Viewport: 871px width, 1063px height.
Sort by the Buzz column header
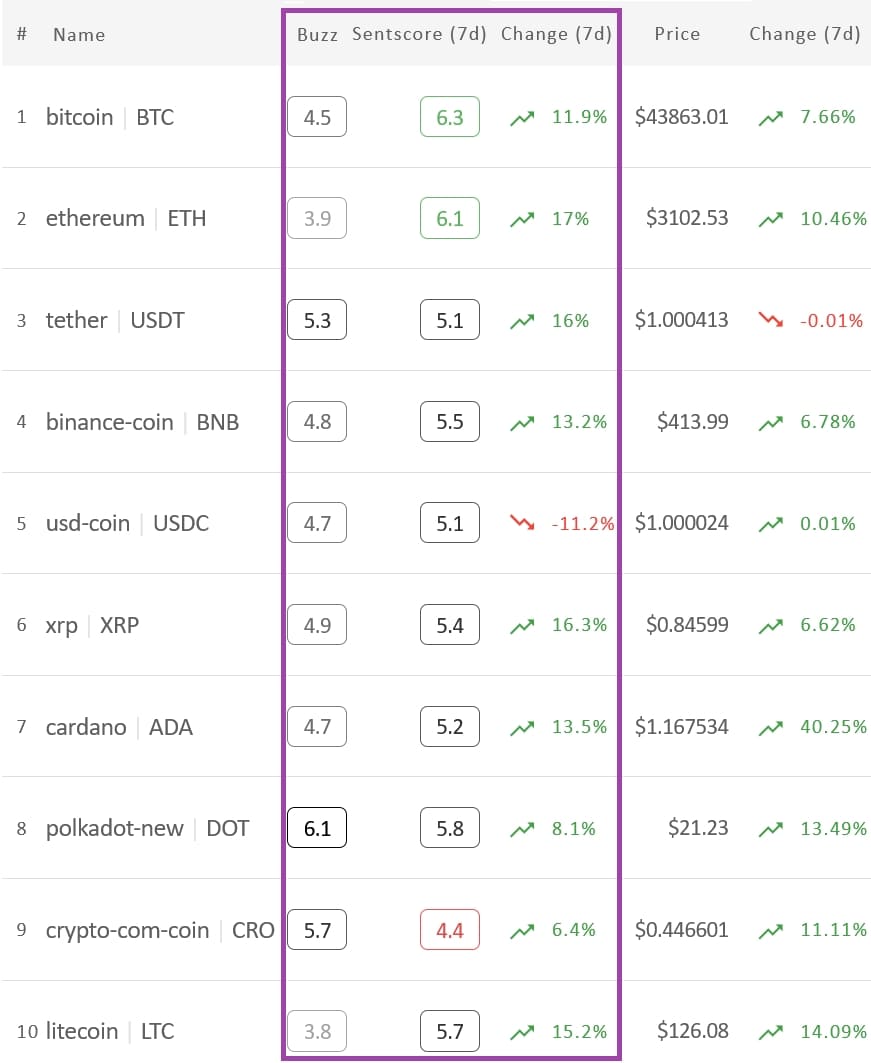tap(317, 35)
